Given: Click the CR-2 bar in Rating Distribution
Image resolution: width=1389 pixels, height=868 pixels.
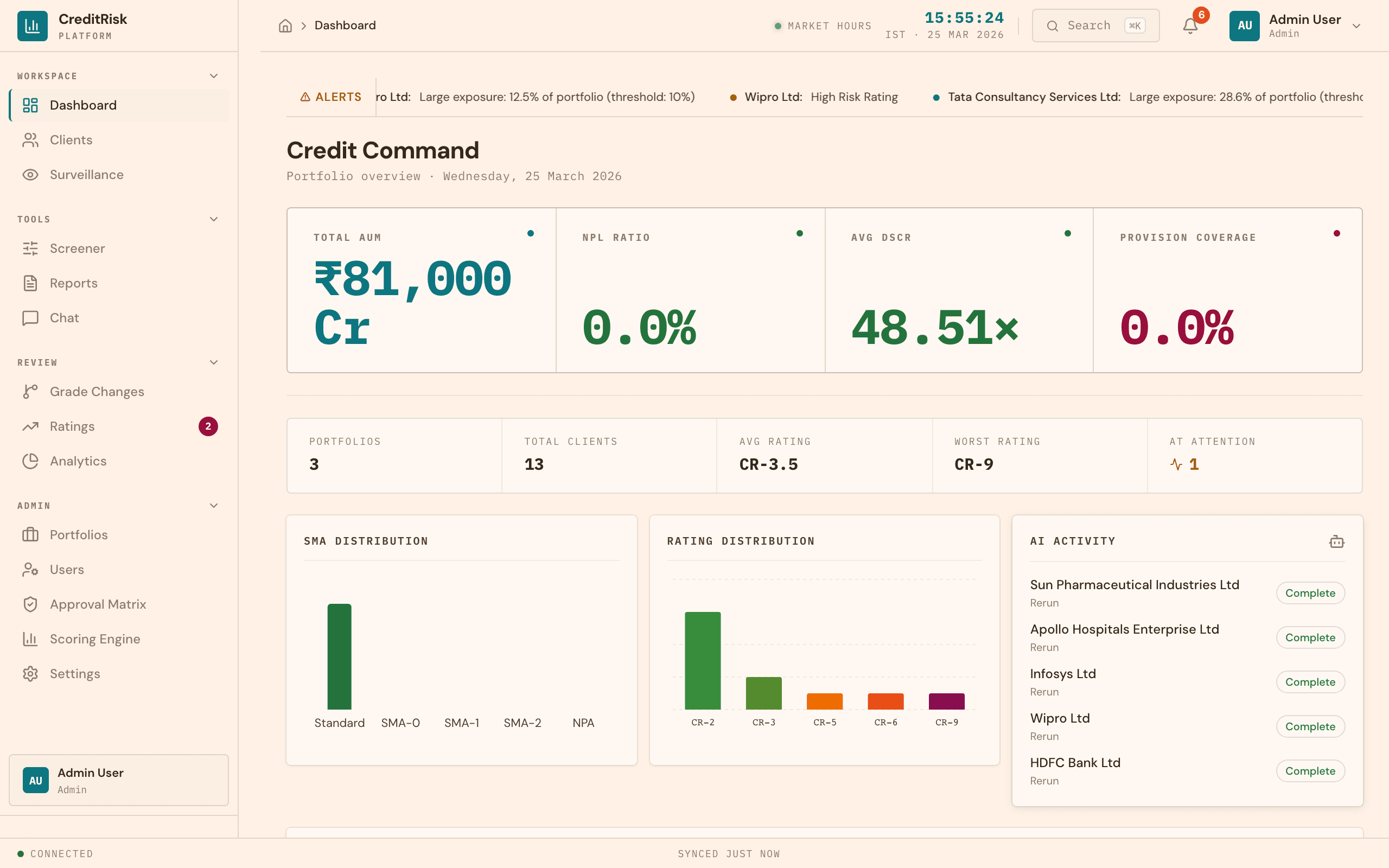Looking at the screenshot, I should click(703, 661).
